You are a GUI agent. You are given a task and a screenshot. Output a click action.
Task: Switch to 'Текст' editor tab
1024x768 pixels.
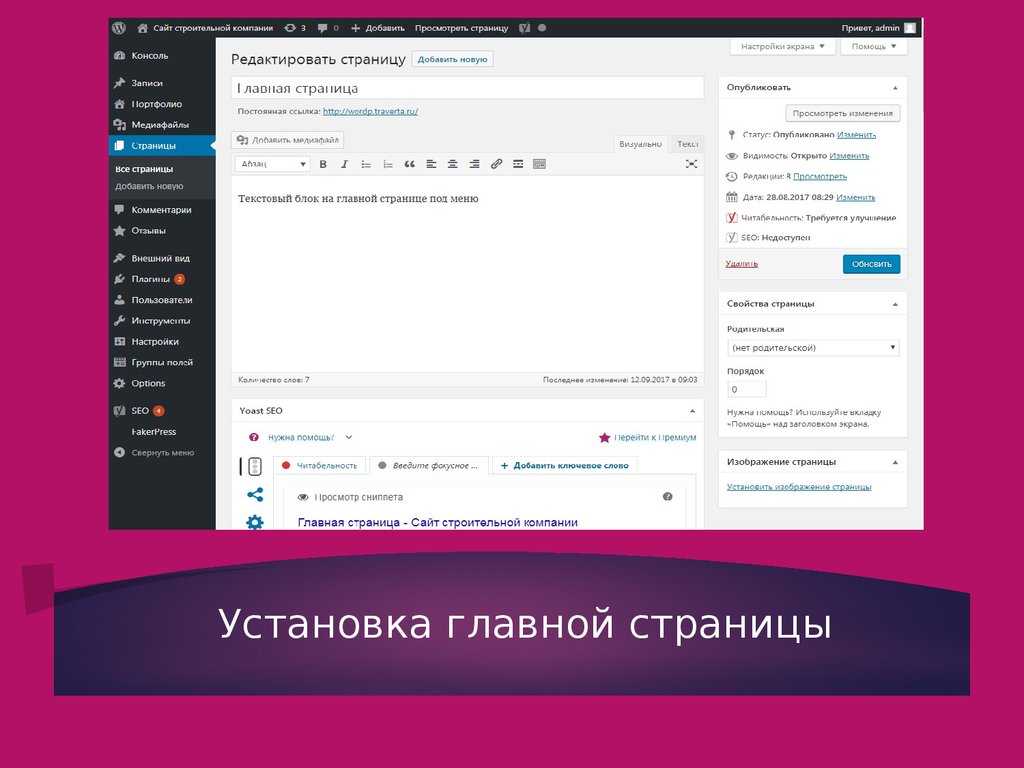pyautogui.click(x=687, y=144)
